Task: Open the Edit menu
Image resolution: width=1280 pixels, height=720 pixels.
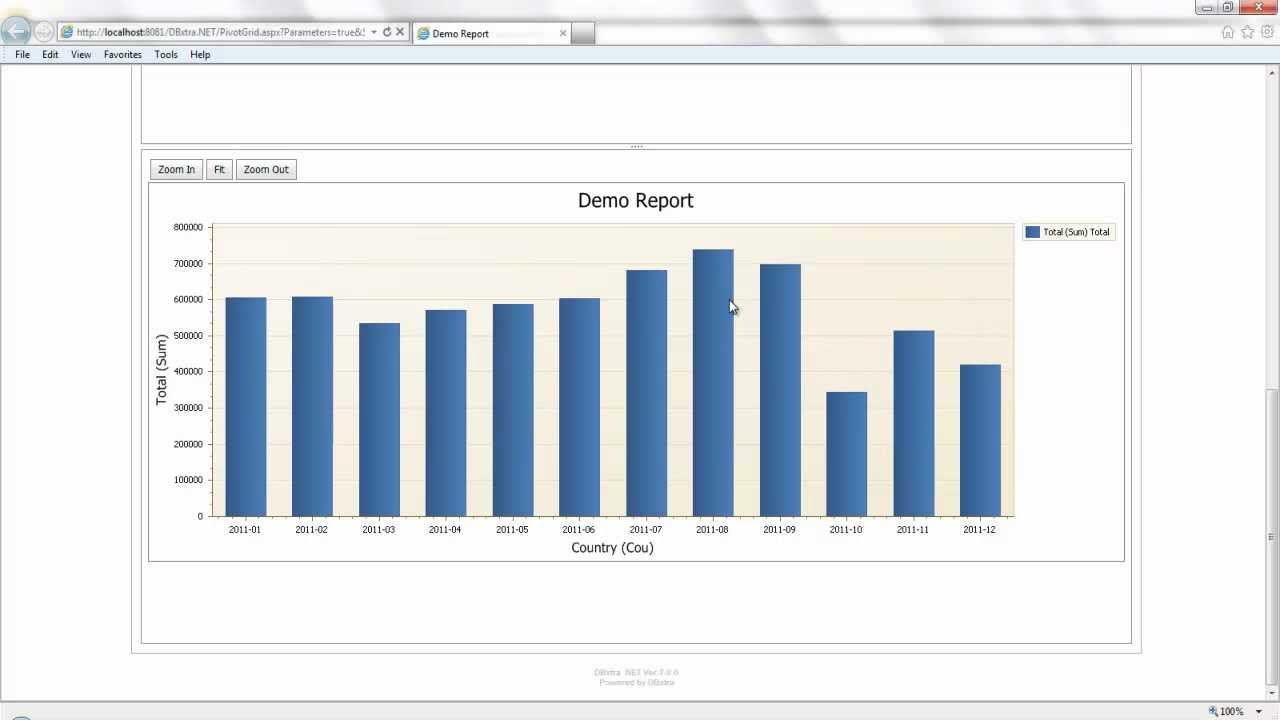Action: (x=50, y=54)
